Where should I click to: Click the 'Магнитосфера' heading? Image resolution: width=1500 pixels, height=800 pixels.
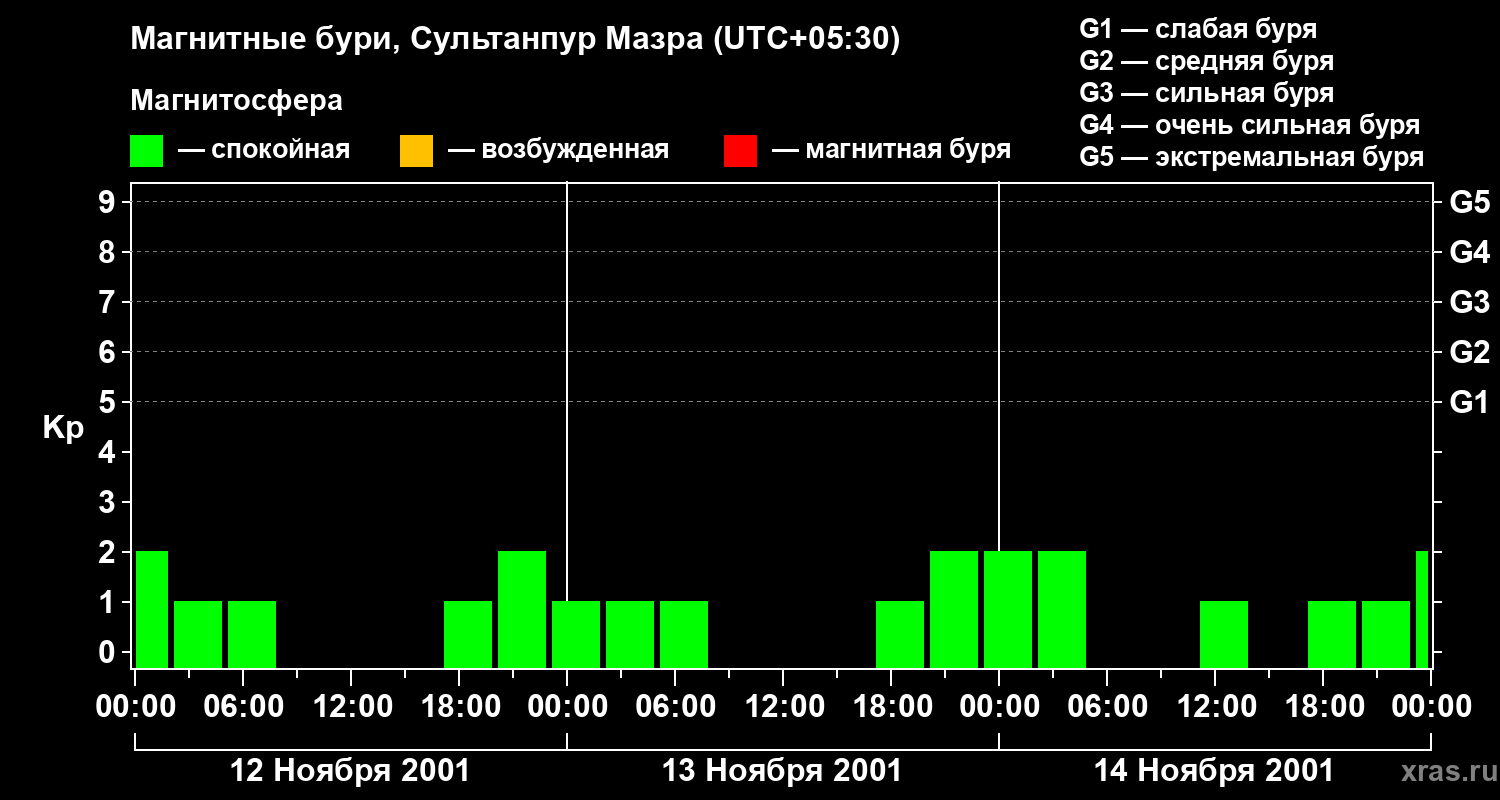coord(237,101)
